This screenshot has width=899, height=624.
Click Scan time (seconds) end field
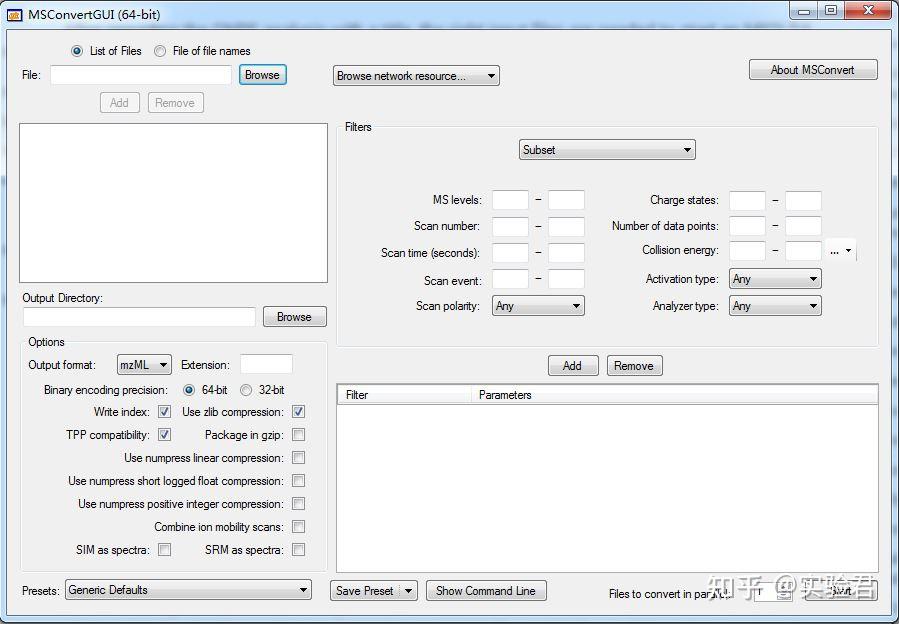click(566, 253)
